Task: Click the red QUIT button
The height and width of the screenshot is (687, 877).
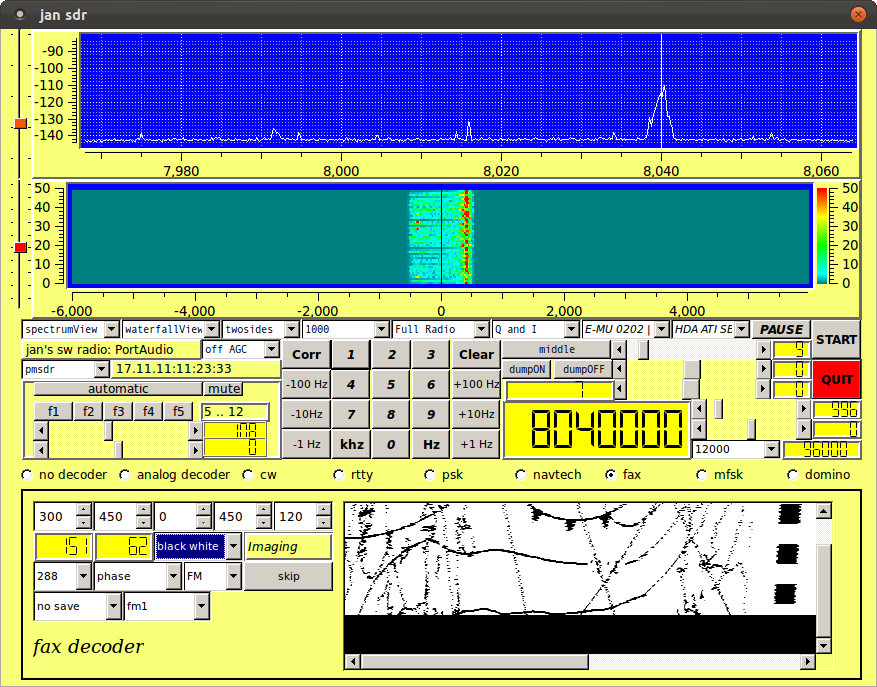Action: click(836, 379)
